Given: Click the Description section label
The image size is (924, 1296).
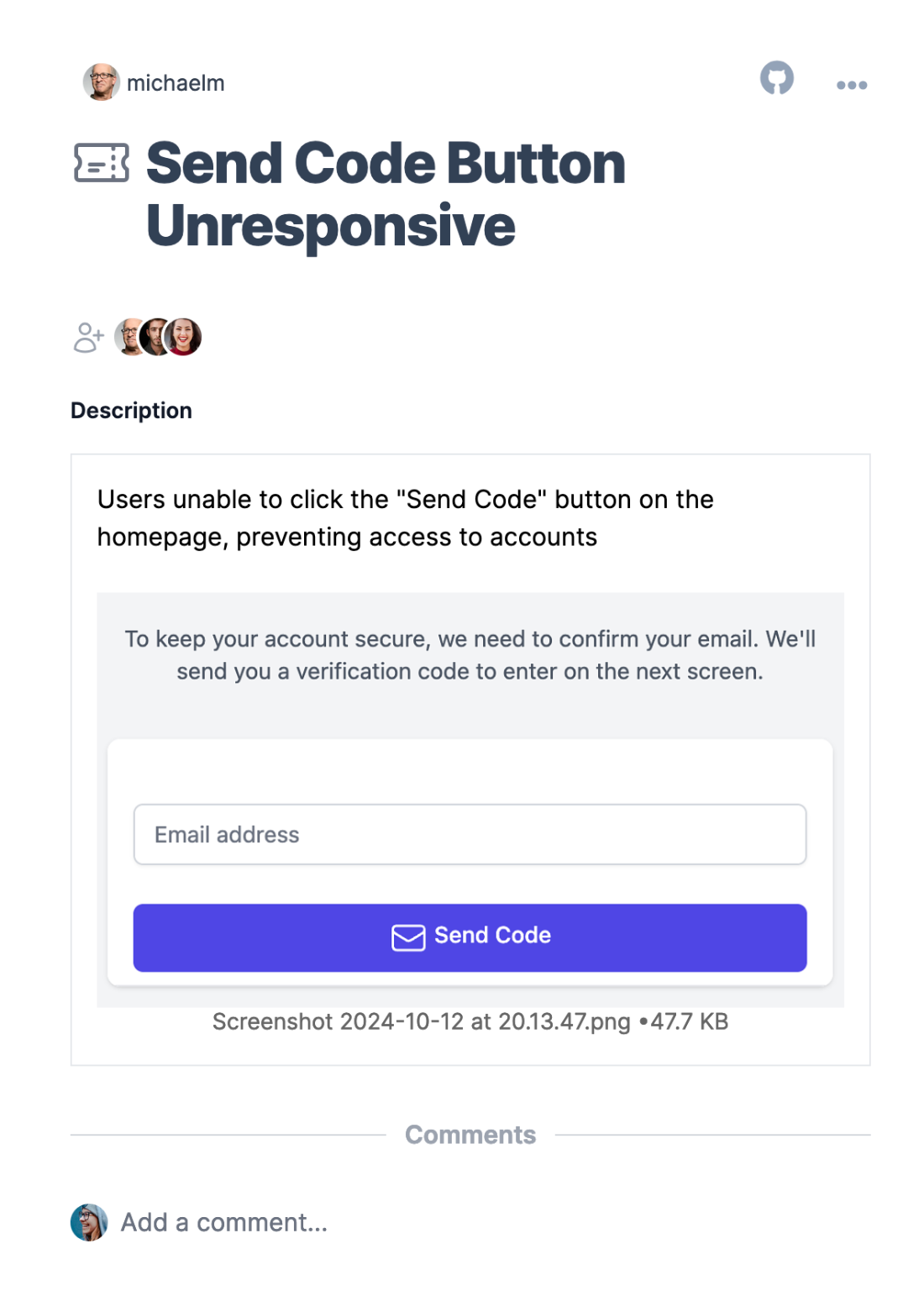Looking at the screenshot, I should (131, 411).
